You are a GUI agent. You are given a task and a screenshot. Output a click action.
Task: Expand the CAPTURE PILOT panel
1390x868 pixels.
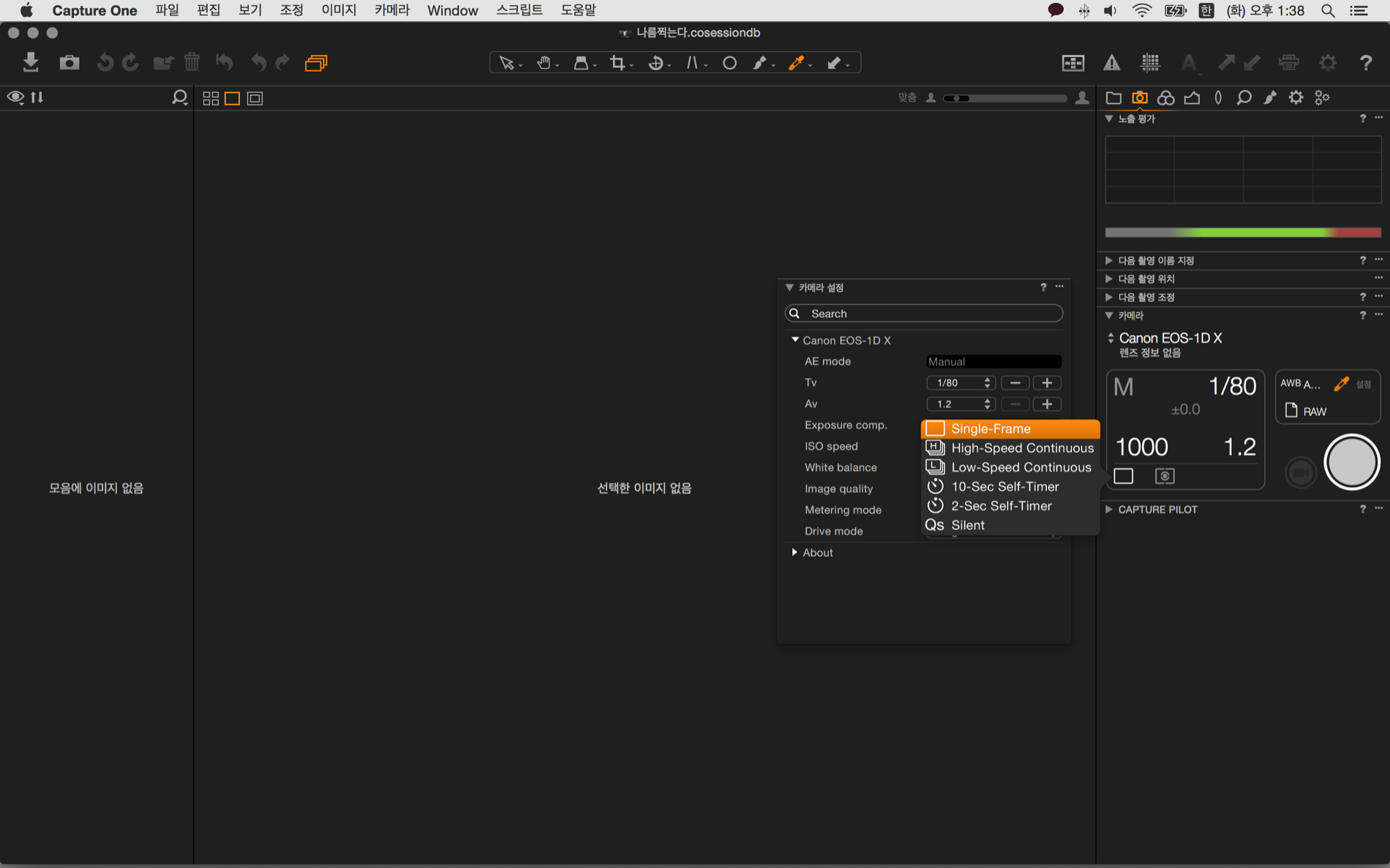tap(1109, 509)
